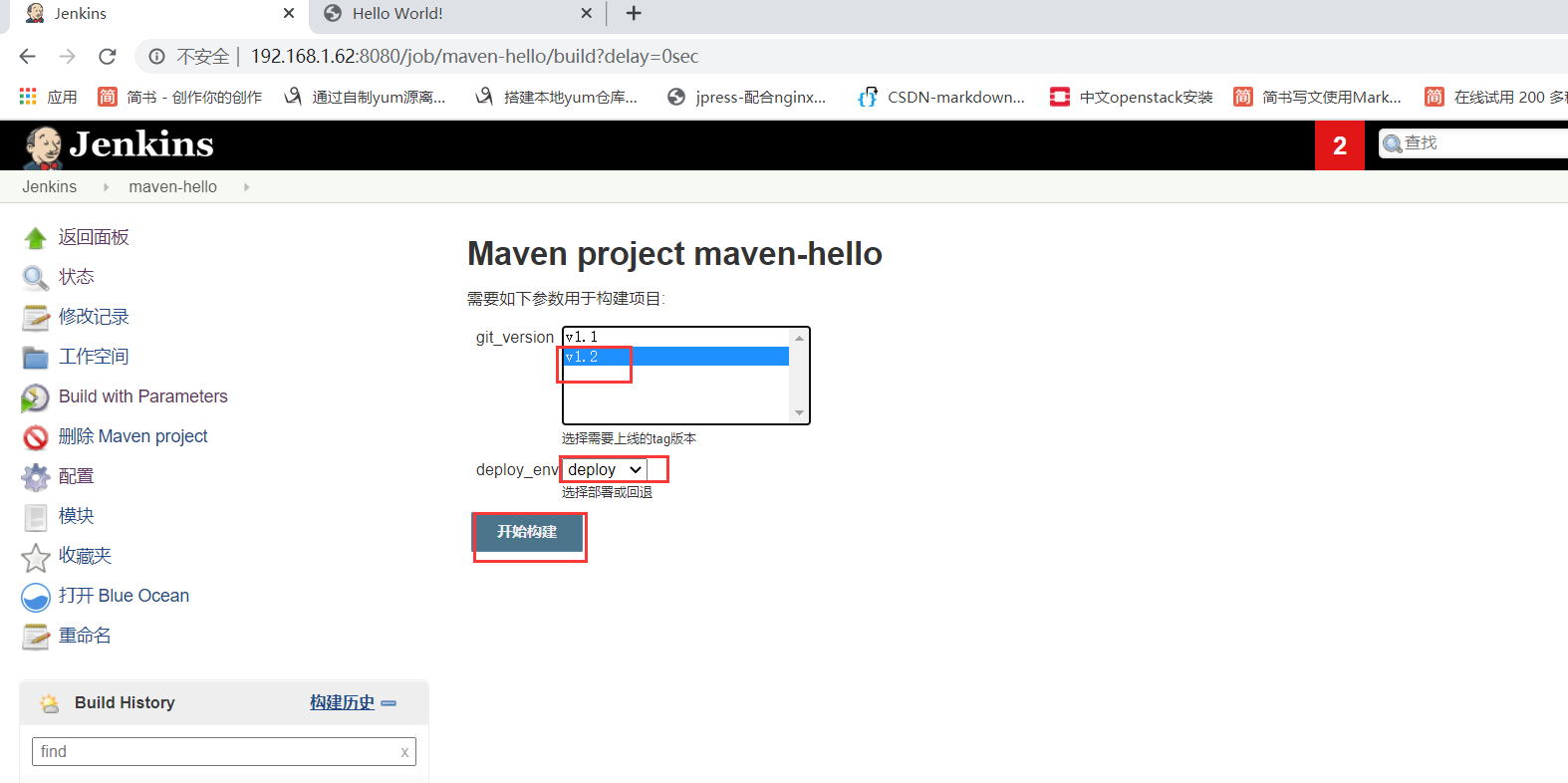Click the Jenkins breadcrumb link
The width and height of the screenshot is (1568, 783).
[50, 187]
